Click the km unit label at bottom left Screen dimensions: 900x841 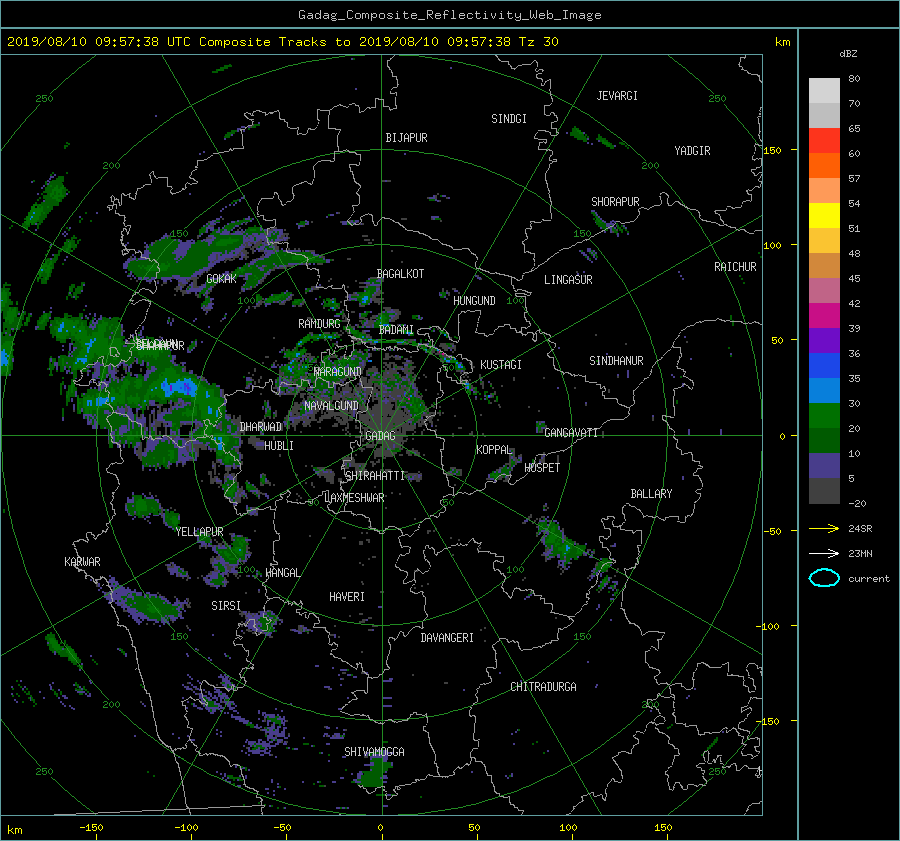point(14,830)
